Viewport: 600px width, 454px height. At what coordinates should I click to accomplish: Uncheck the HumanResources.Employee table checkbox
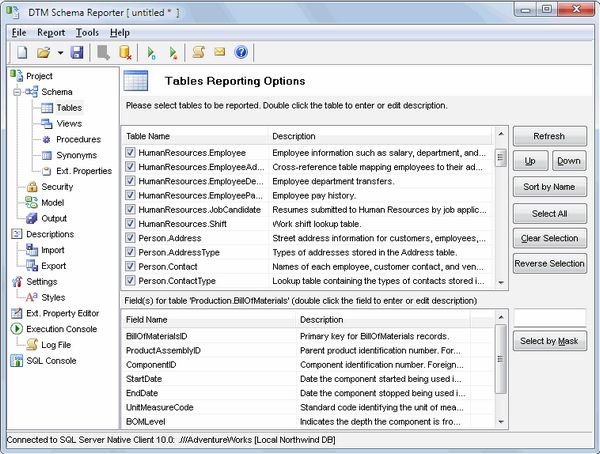pos(130,152)
